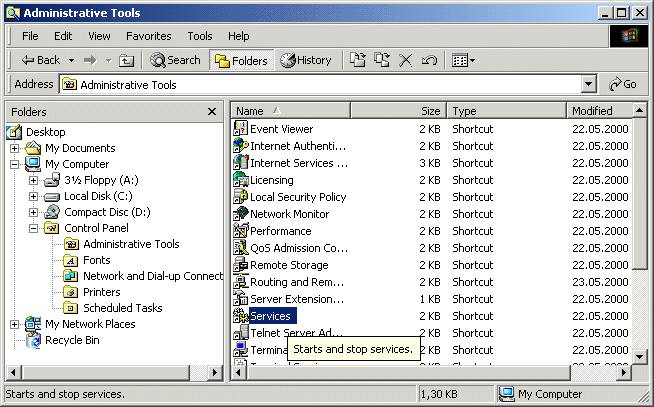Toggle the Search explorer bar
This screenshot has width=654, height=407.
pos(175,60)
